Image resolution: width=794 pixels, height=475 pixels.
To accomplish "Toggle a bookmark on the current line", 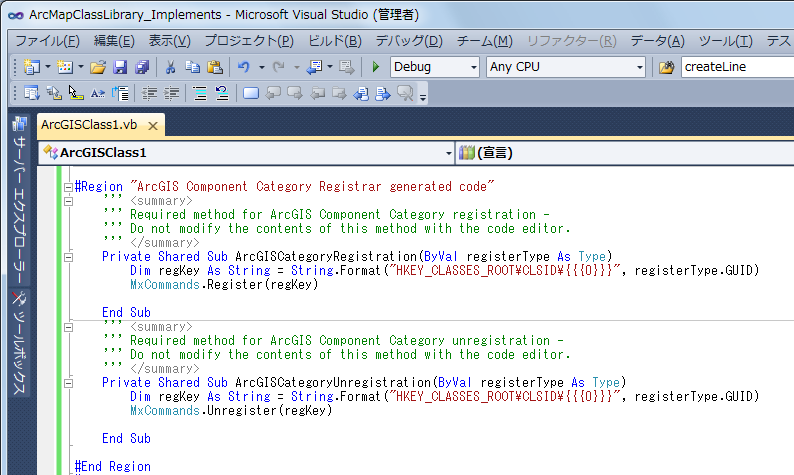I will 251,93.
